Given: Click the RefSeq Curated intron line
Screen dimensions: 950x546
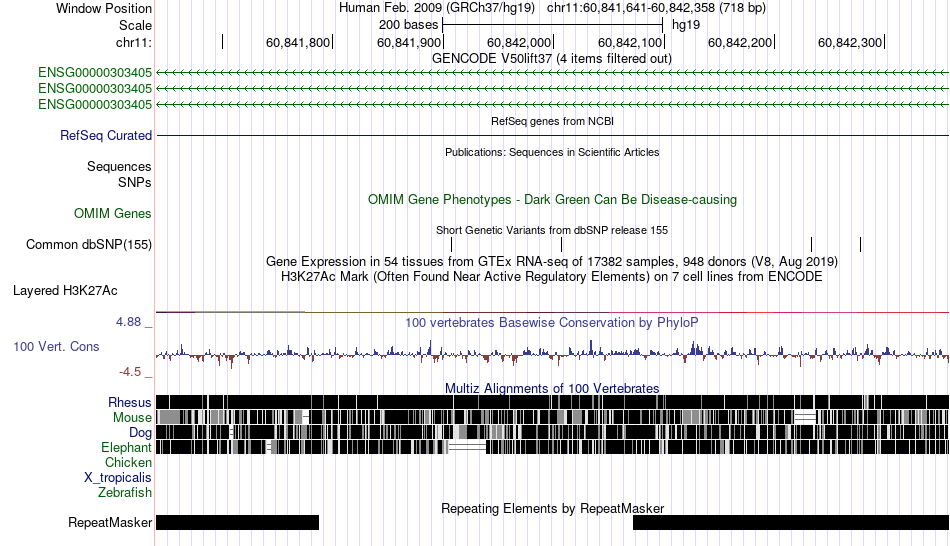Looking at the screenshot, I should coord(553,135).
